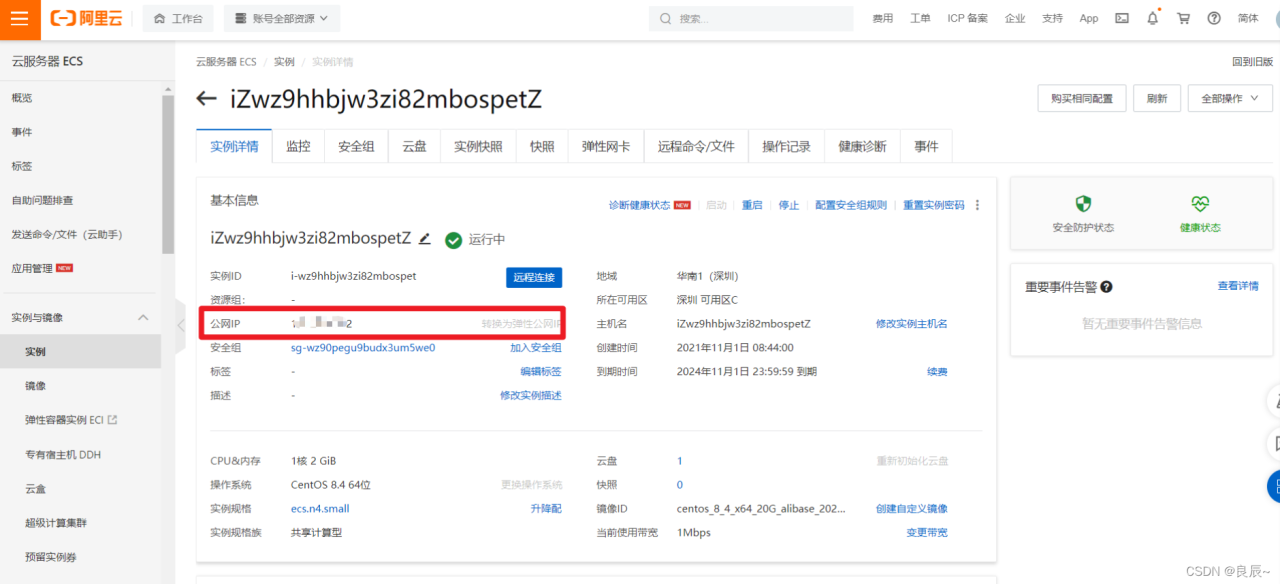This screenshot has width=1280, height=584.
Task: Expand the 账号全部资源 dropdown
Action: coord(281,19)
